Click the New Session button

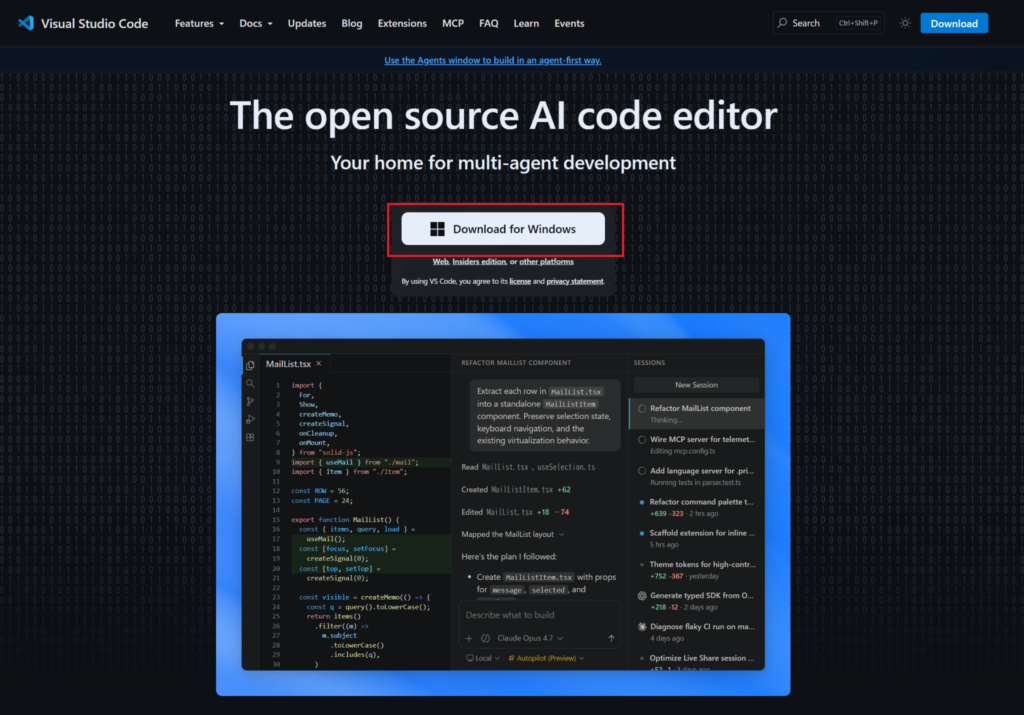pyautogui.click(x=696, y=385)
